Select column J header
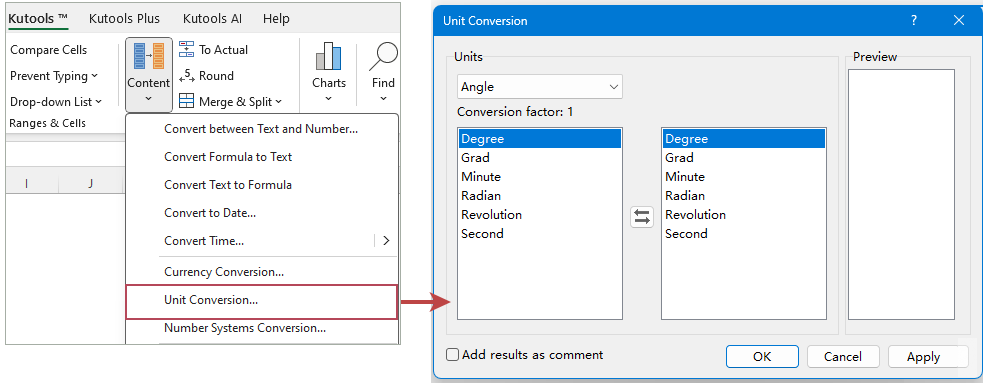Screen dimensions: 990x383 [x=90, y=183]
